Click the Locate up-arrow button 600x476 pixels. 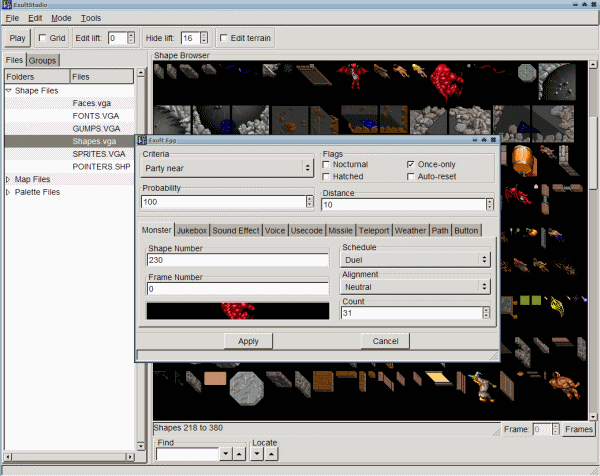point(272,454)
